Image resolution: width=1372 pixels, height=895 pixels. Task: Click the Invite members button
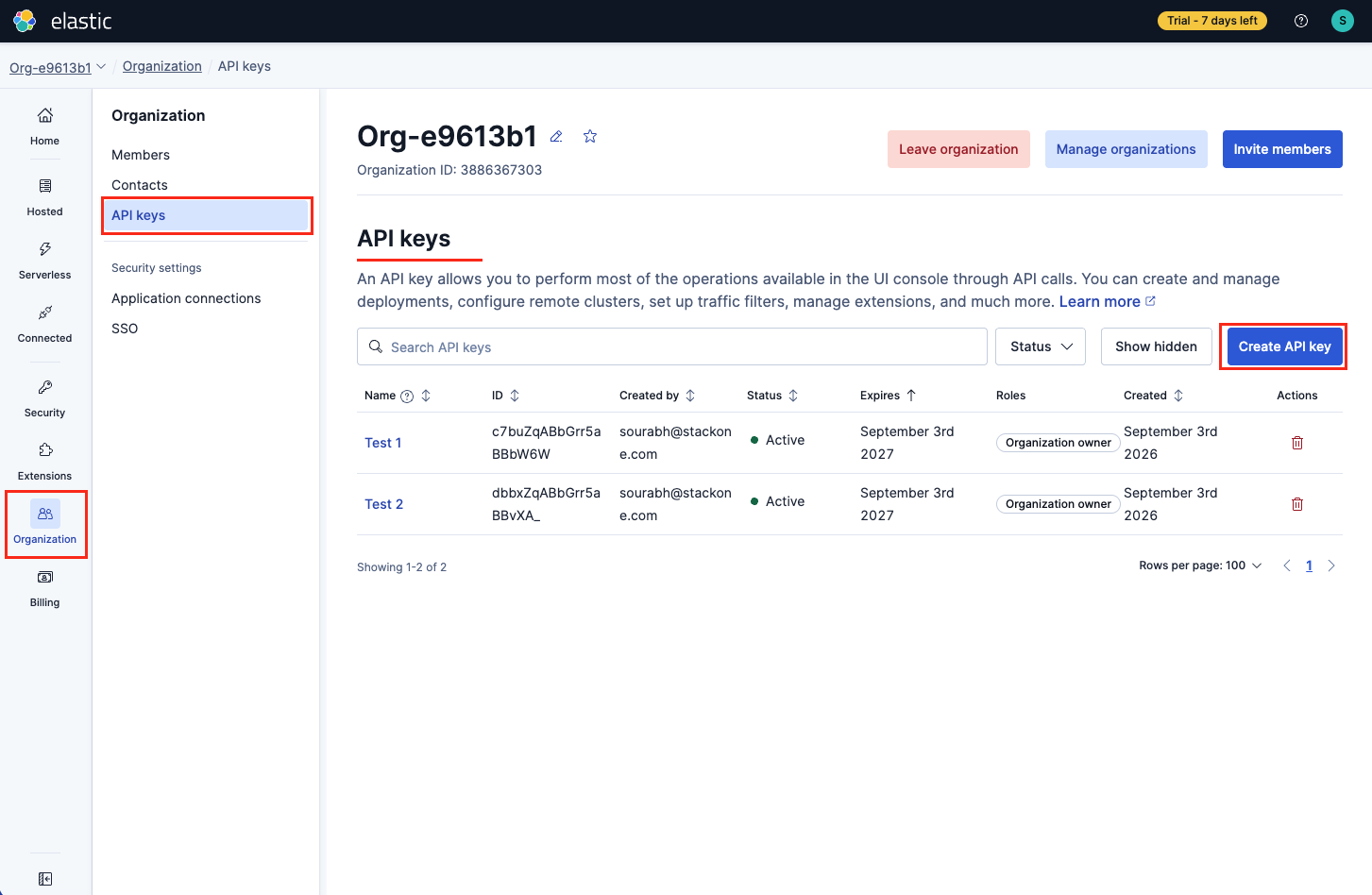coord(1282,149)
